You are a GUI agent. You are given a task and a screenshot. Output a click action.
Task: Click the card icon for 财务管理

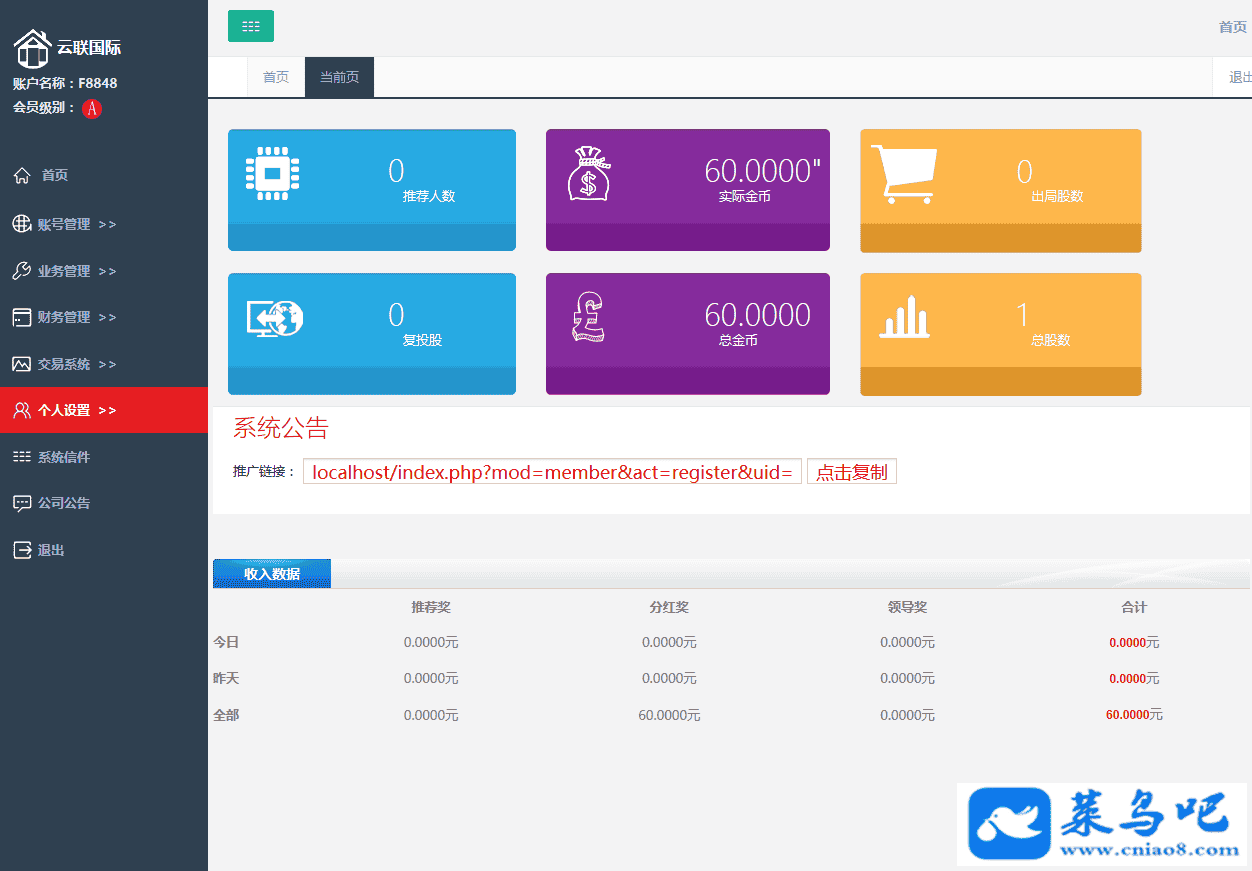point(21,318)
